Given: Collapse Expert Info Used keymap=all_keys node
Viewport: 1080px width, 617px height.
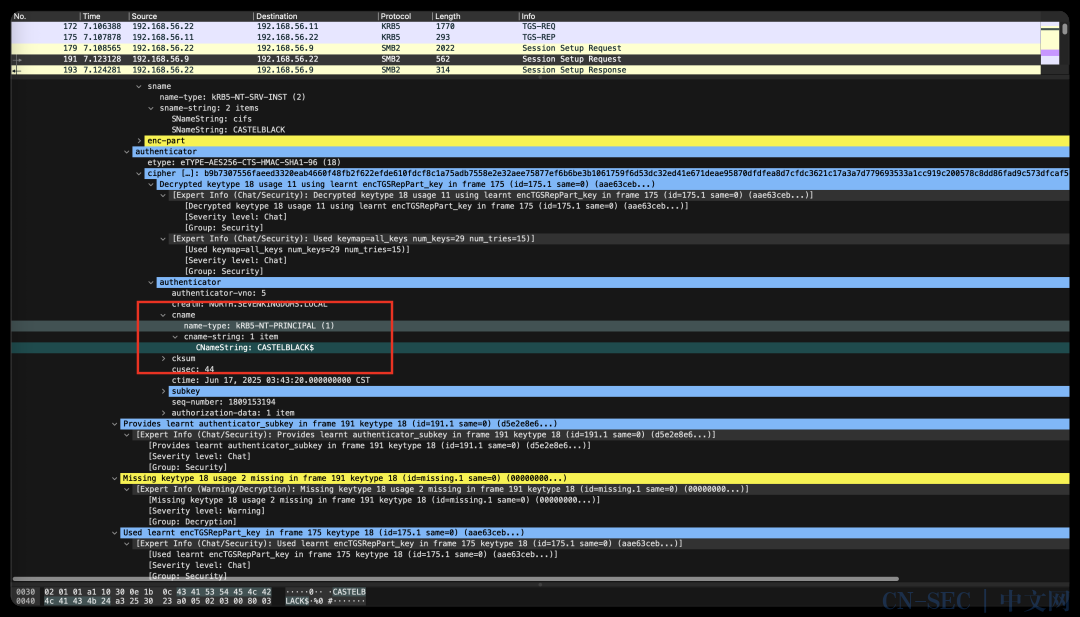Looking at the screenshot, I should coord(163,239).
